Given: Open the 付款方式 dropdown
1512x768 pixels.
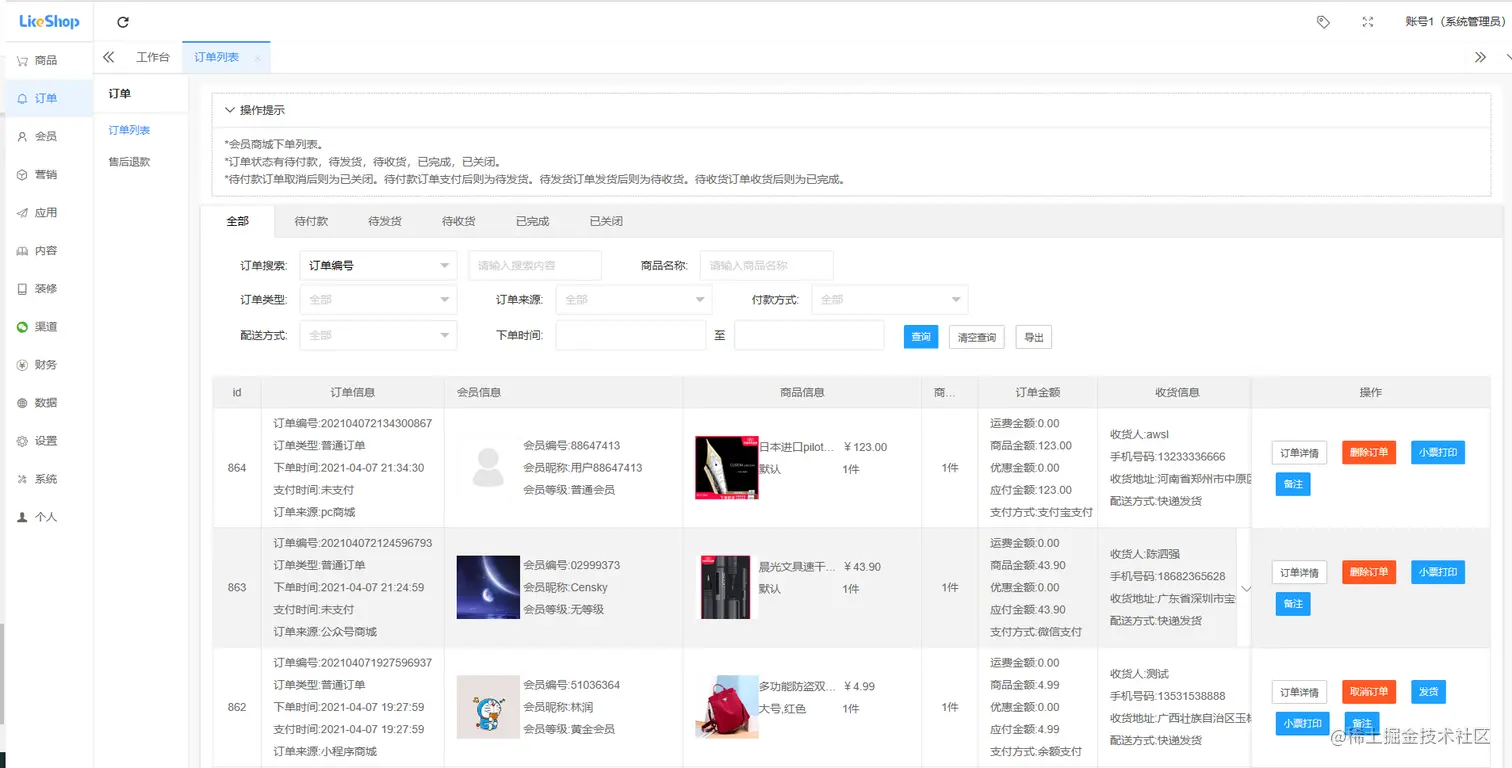Looking at the screenshot, I should point(890,299).
